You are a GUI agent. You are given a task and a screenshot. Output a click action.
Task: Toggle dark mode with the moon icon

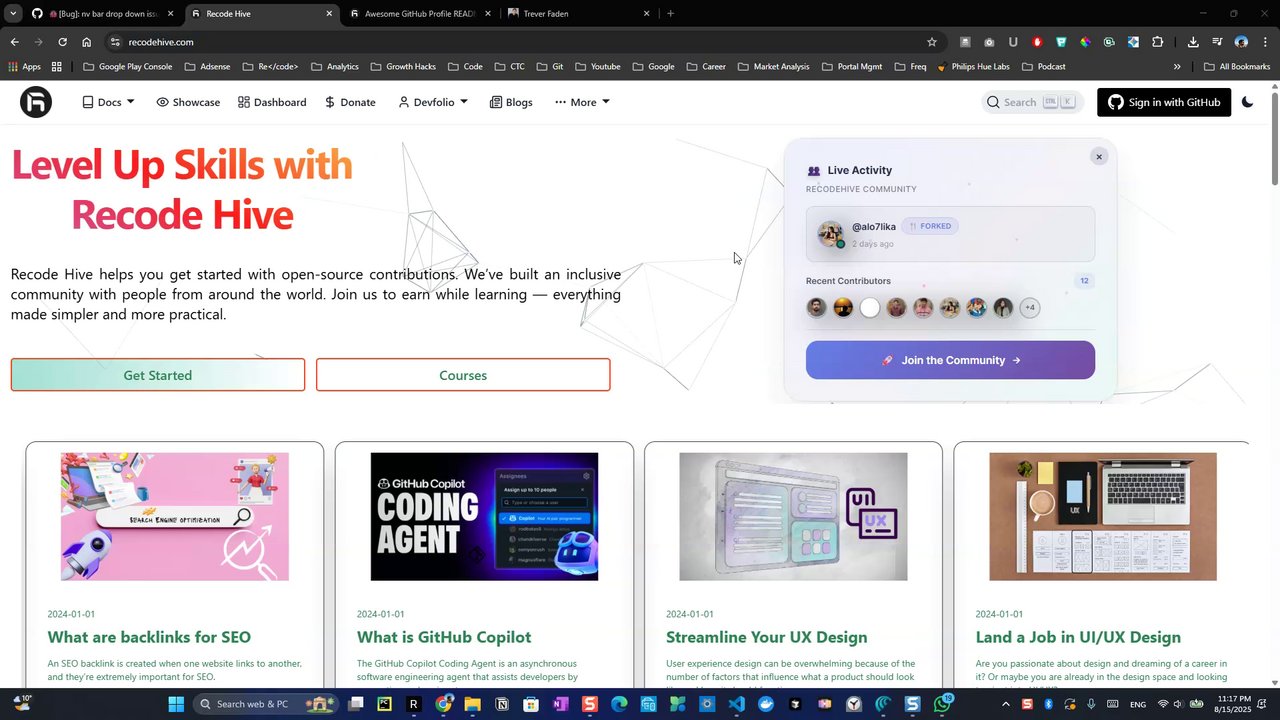pyautogui.click(x=1247, y=102)
